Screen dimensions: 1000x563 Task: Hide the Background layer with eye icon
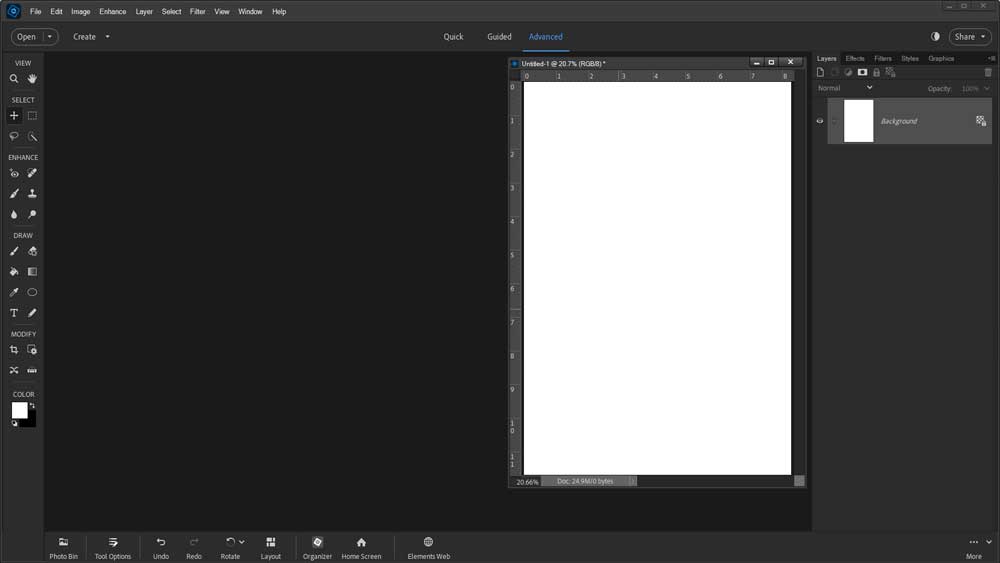(820, 121)
